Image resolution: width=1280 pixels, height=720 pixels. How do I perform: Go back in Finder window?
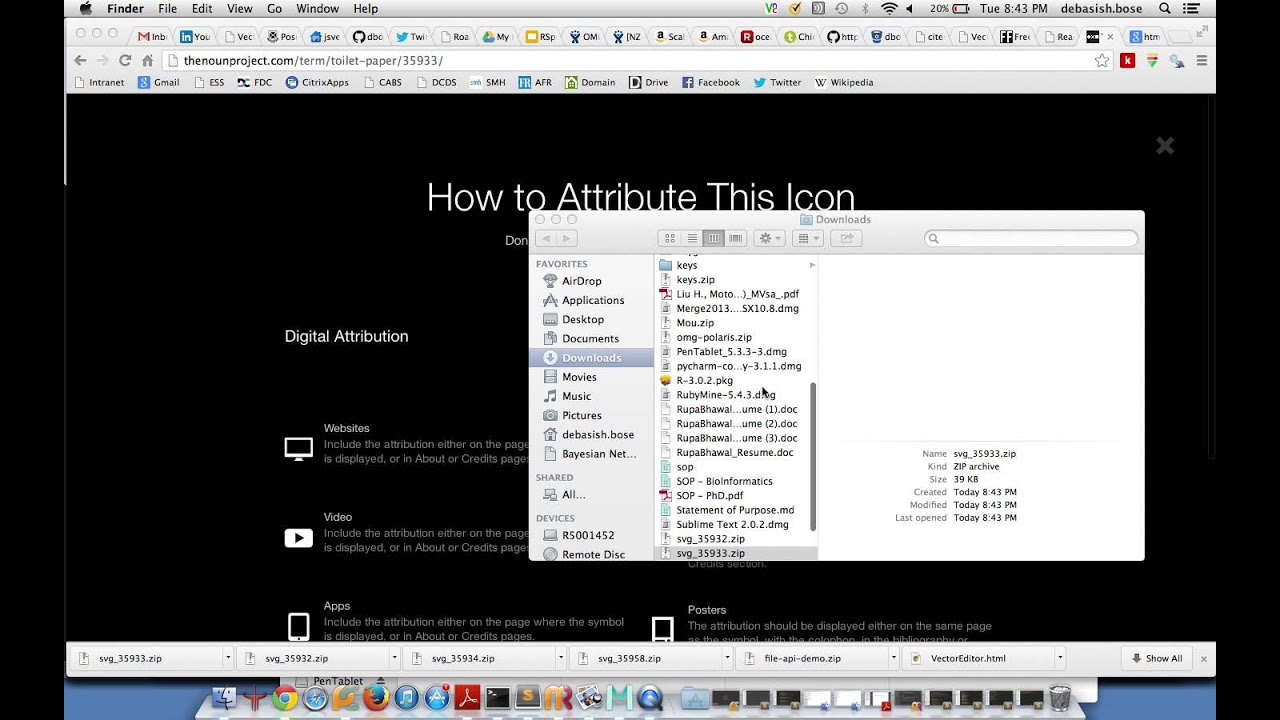tap(546, 238)
